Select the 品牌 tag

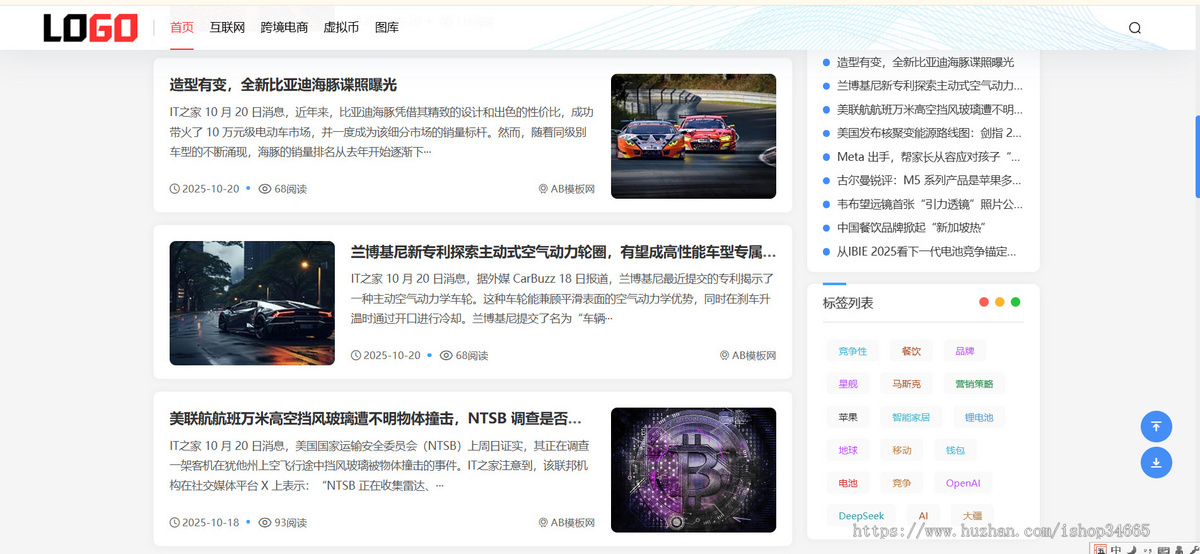click(964, 351)
